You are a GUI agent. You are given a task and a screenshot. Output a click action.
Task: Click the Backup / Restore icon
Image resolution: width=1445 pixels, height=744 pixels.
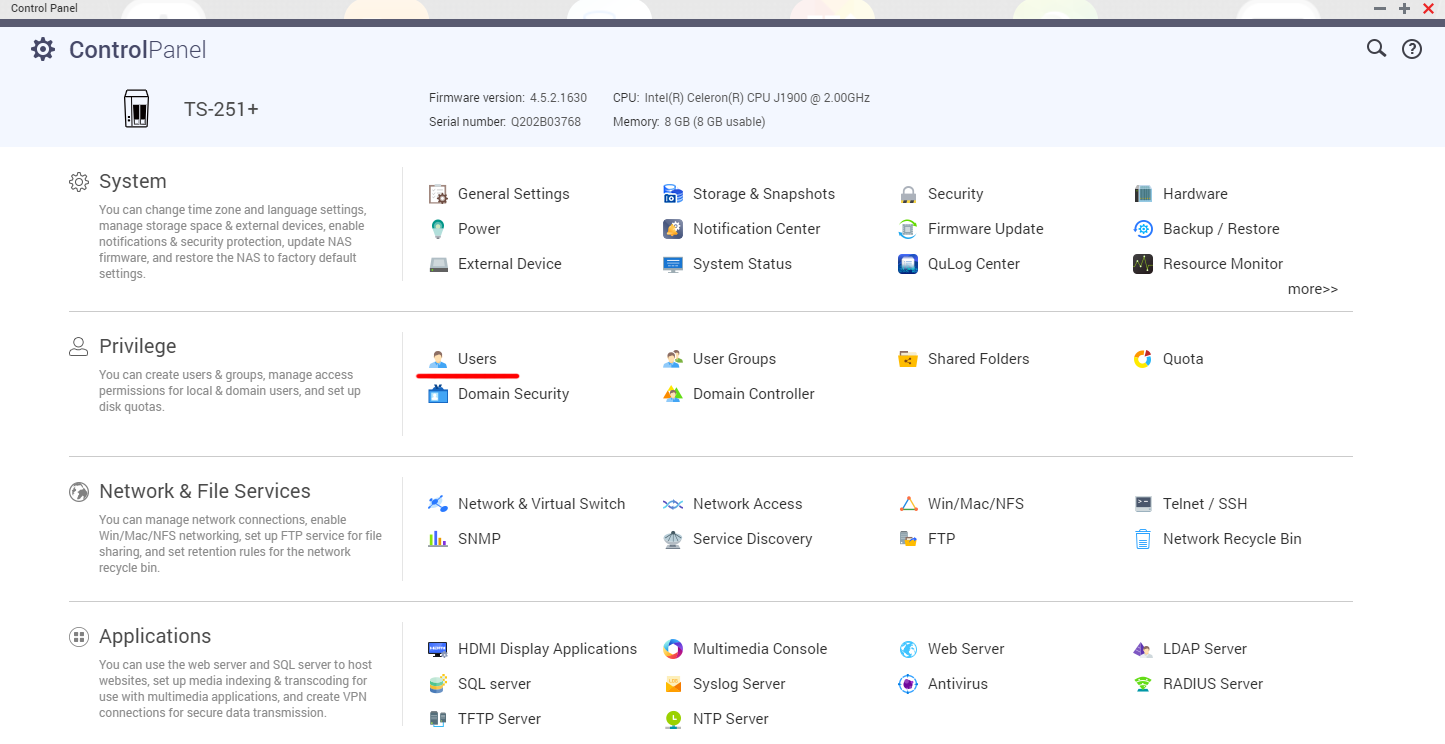coord(1143,229)
